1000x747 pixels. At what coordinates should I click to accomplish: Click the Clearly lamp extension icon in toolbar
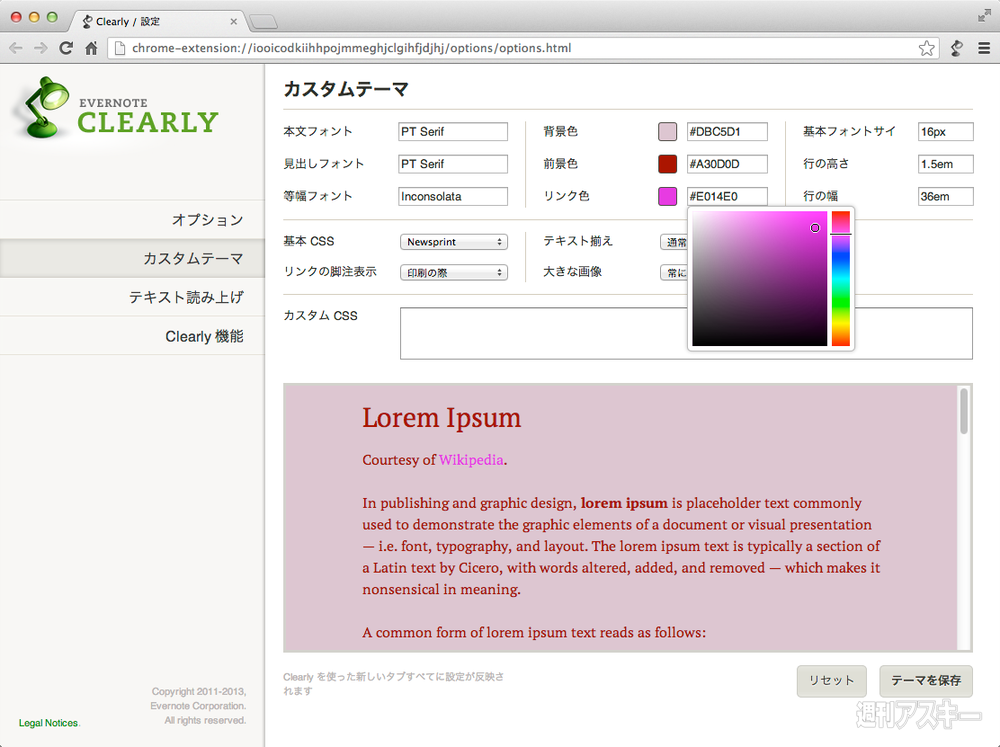pyautogui.click(x=957, y=48)
